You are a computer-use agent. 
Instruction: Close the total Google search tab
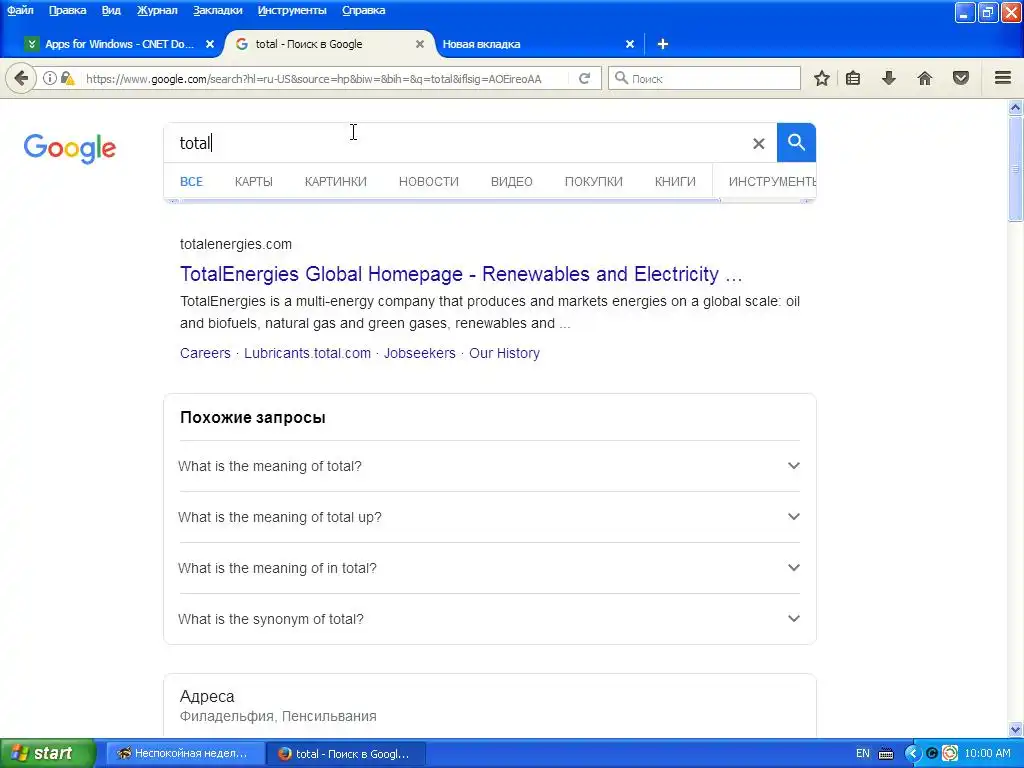(x=420, y=44)
